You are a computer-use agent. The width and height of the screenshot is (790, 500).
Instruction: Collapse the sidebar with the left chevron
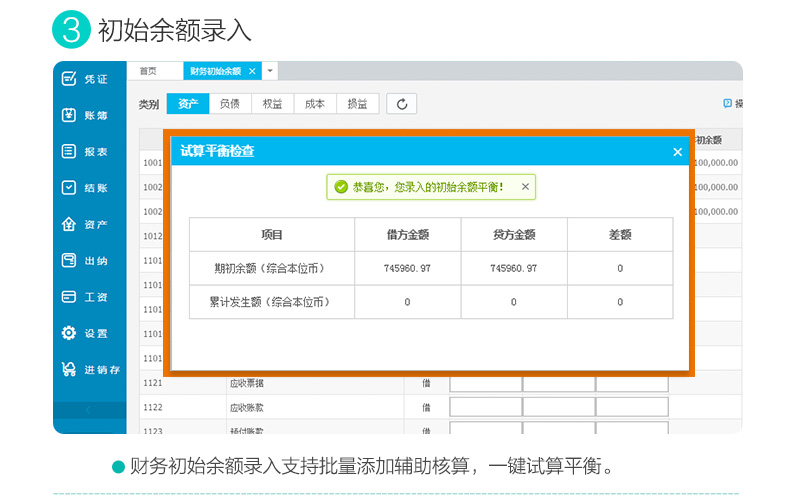click(x=89, y=410)
